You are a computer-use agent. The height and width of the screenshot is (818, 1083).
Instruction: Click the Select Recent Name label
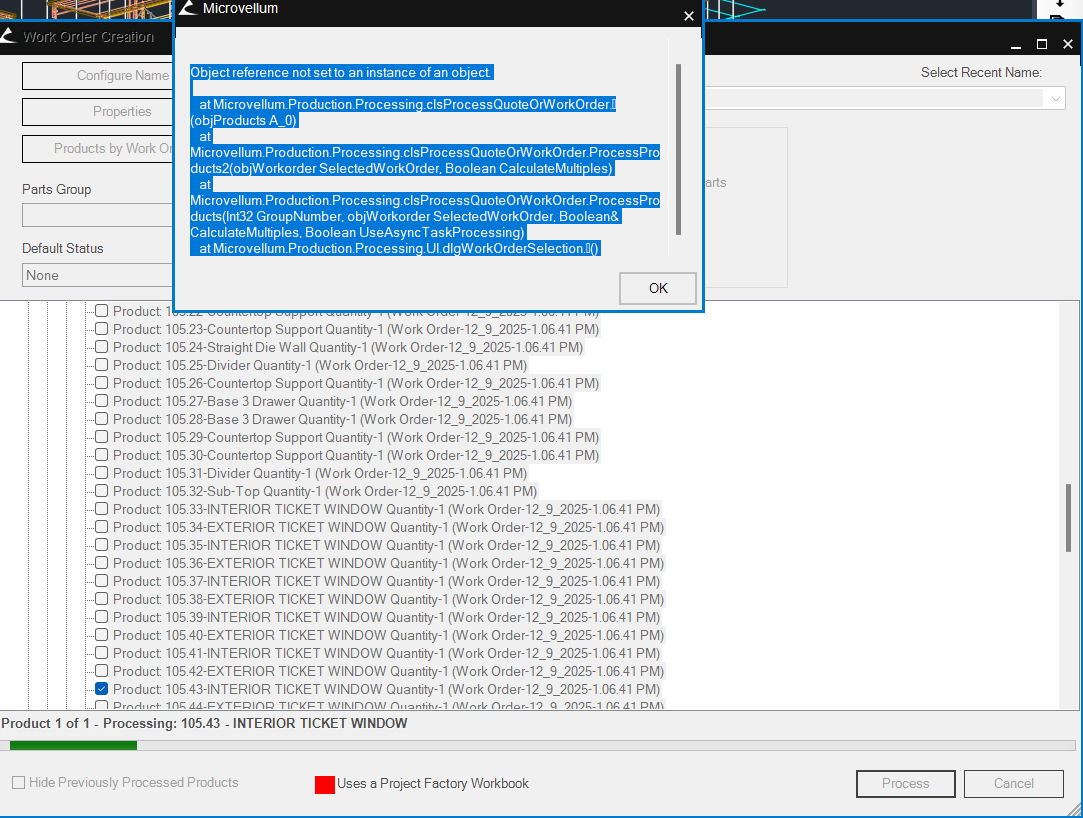click(x=981, y=73)
